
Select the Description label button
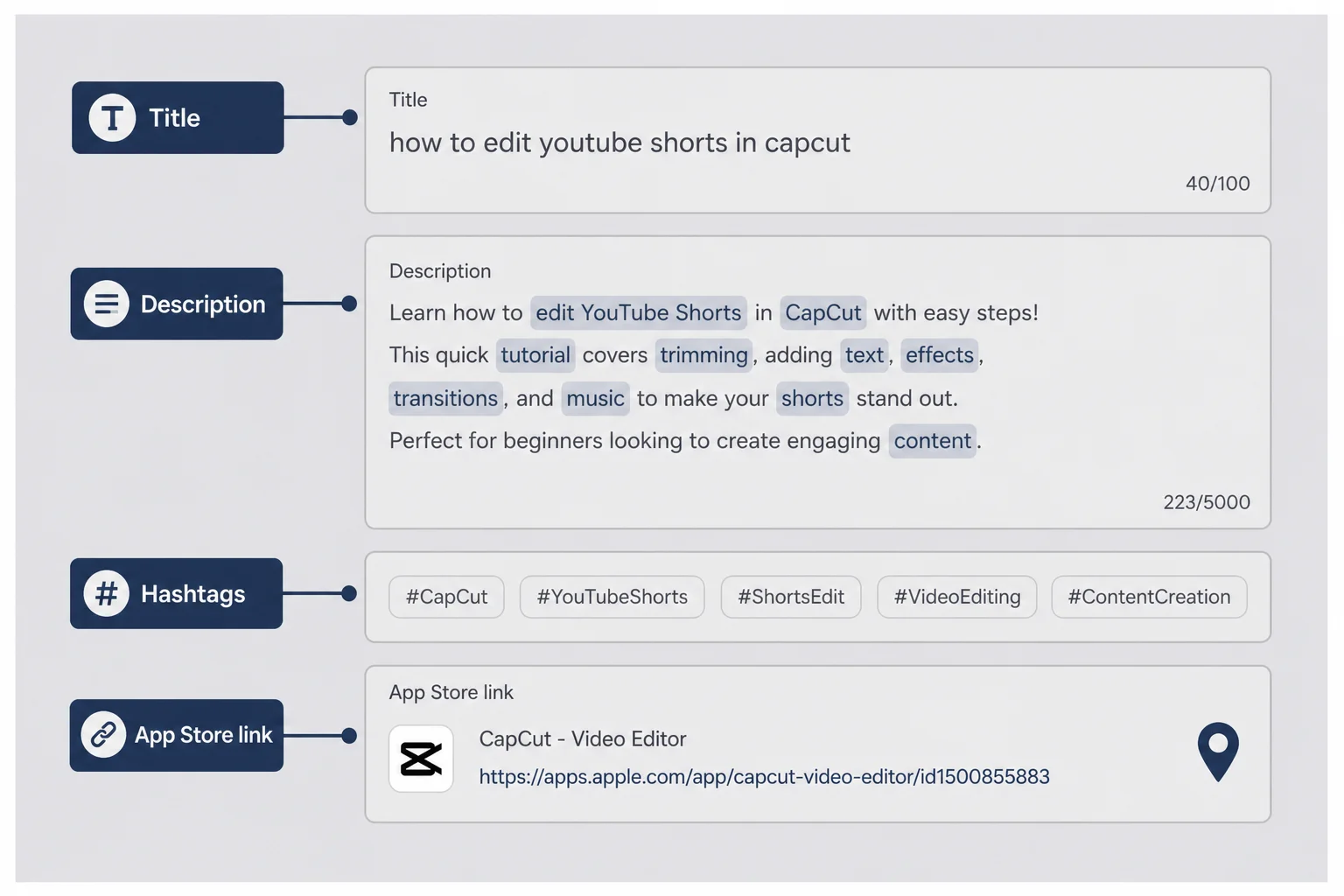click(x=177, y=304)
